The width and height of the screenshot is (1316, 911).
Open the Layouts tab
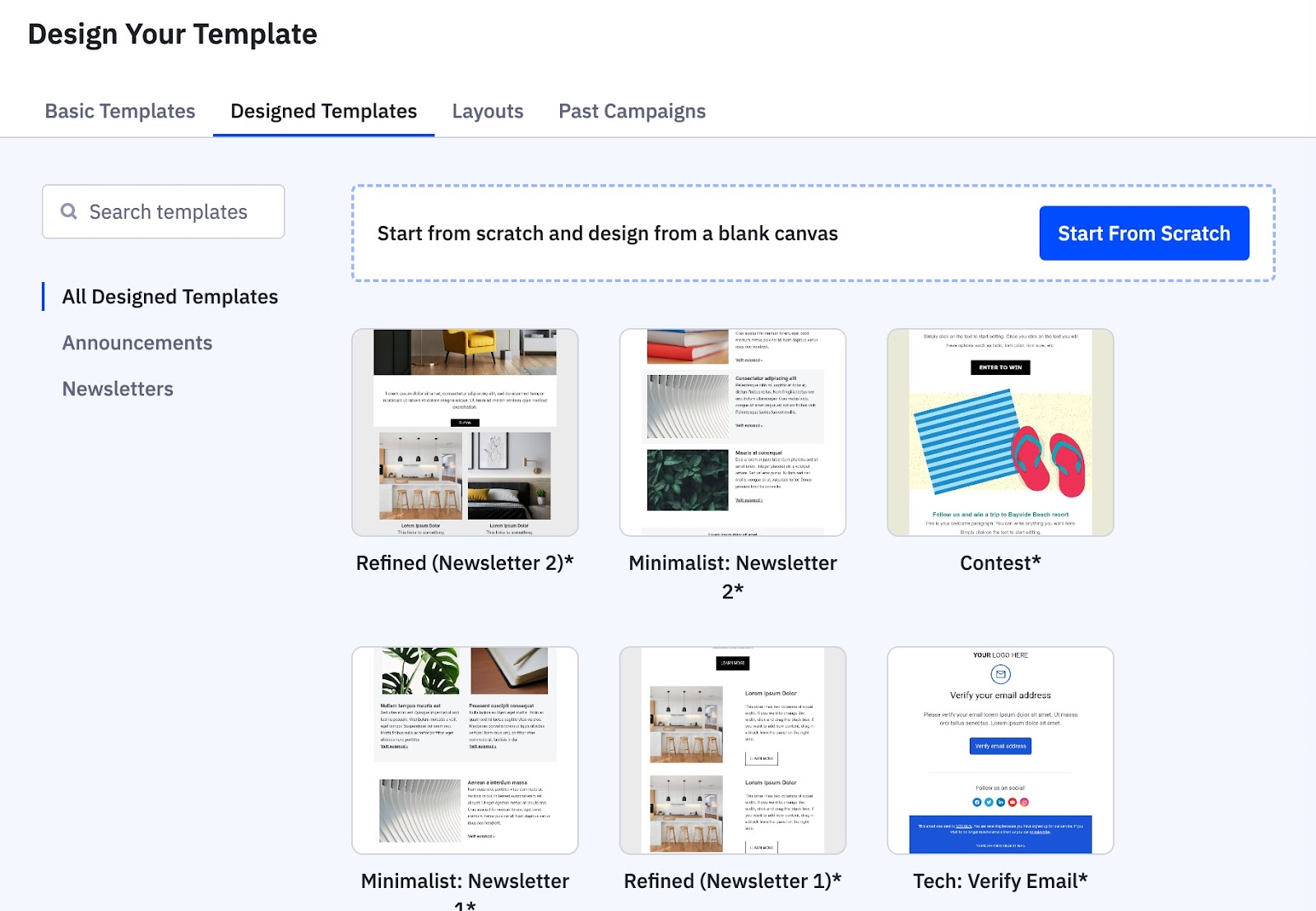click(488, 111)
